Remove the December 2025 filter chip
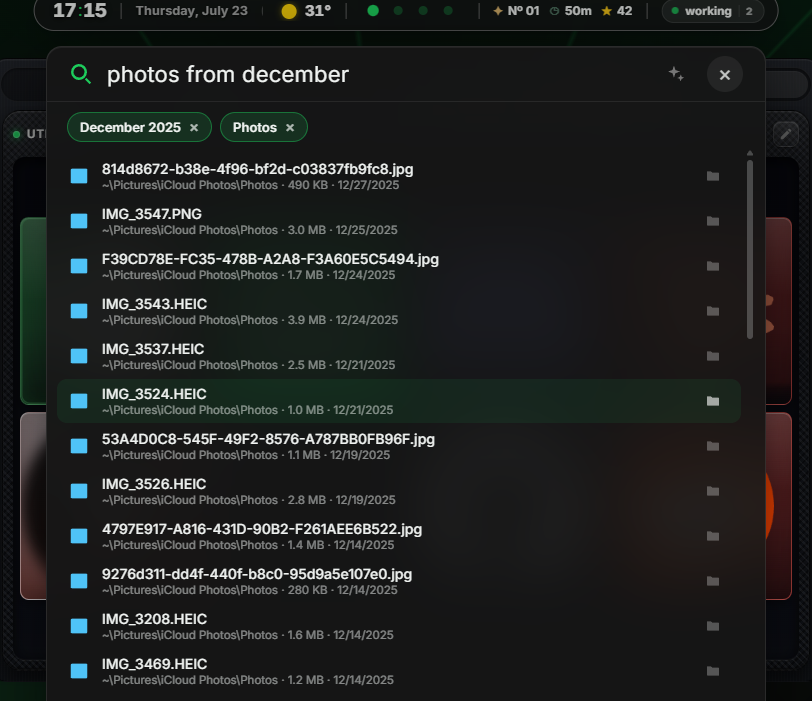 click(x=194, y=128)
